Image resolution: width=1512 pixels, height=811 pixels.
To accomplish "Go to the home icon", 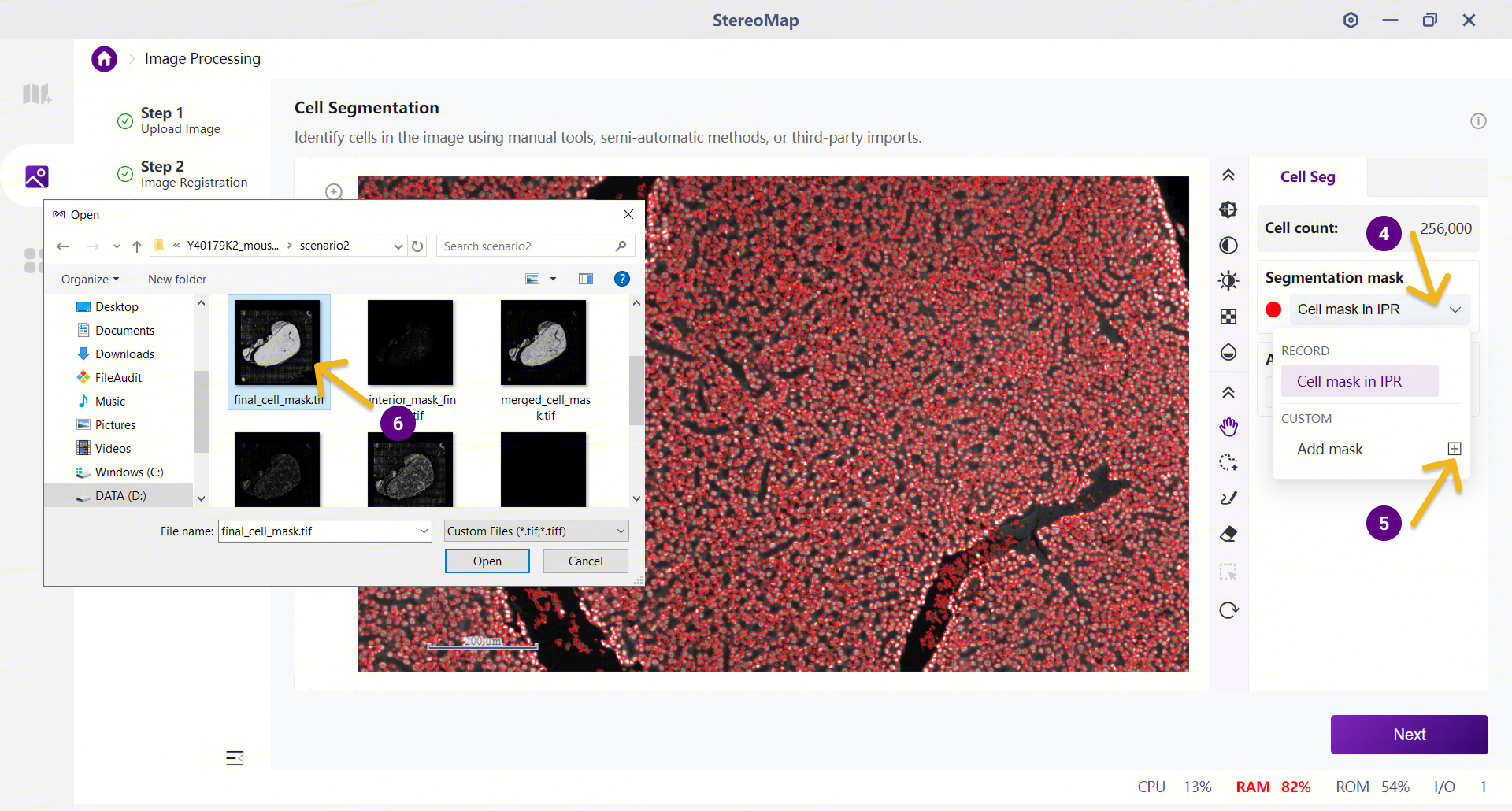I will (x=104, y=59).
